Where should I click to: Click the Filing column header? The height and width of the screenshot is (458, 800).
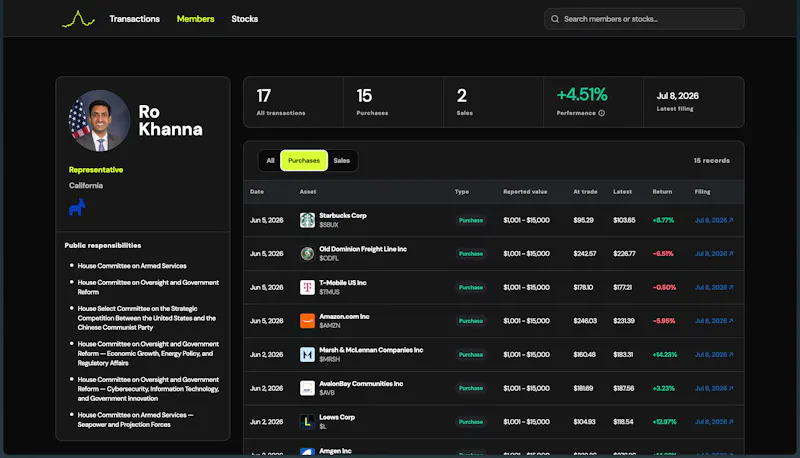[x=702, y=192]
